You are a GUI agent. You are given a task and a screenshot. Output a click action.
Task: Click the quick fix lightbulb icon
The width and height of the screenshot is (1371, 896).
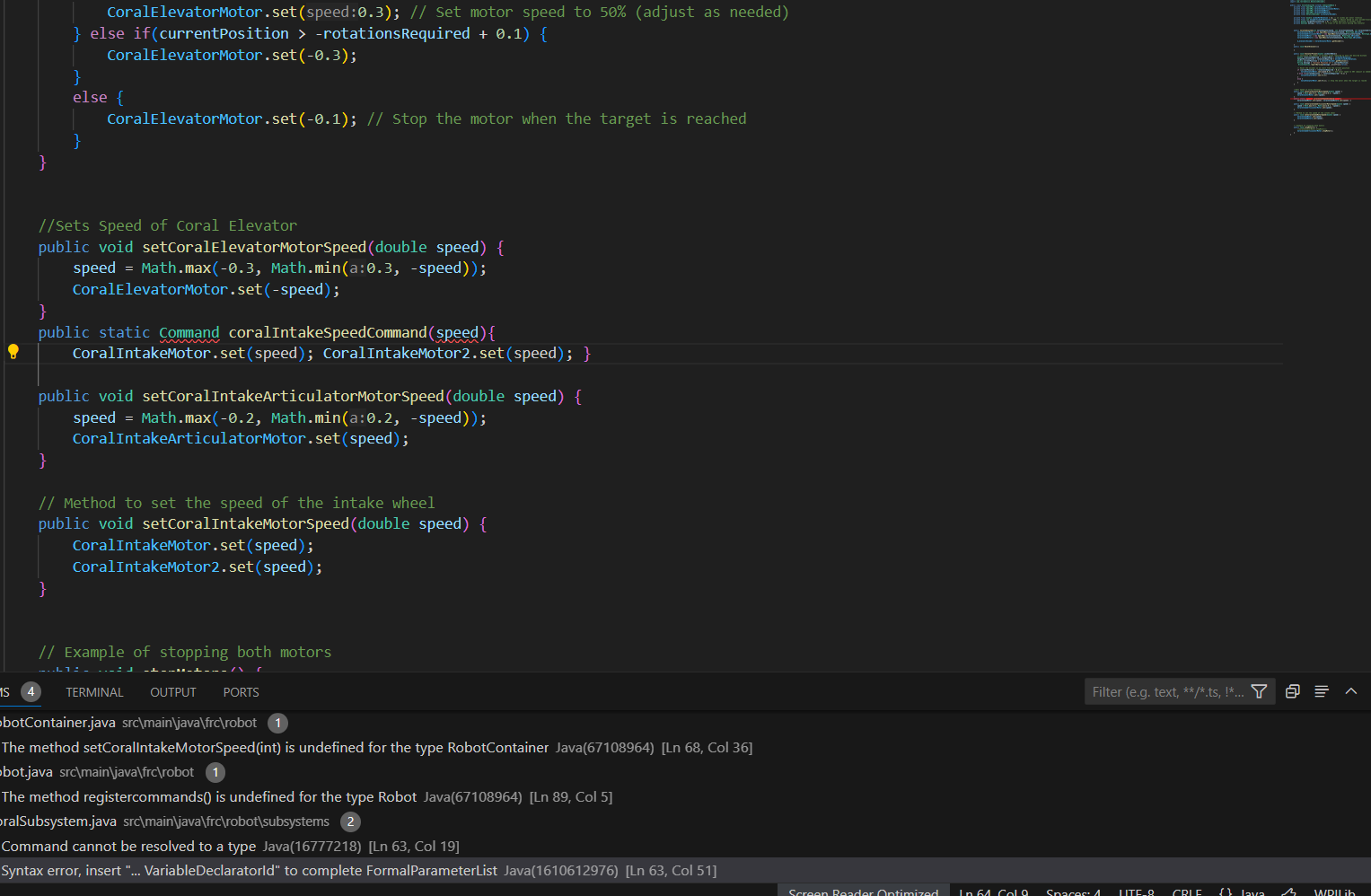coord(13,352)
